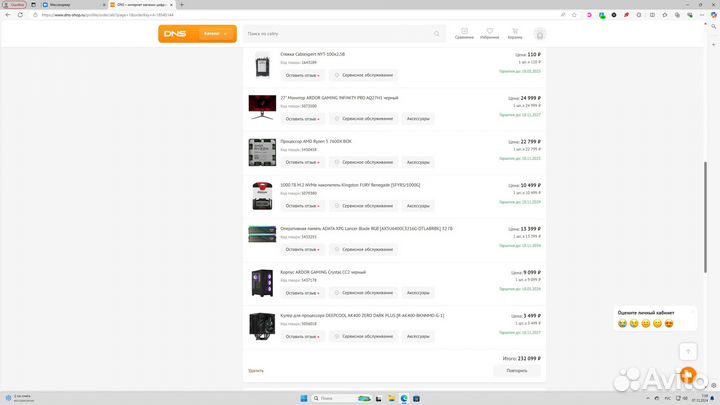The height and width of the screenshot is (405, 720).
Task: Expand Оставить отзыв for ARDOR GAMING monitor
Action: pos(303,118)
